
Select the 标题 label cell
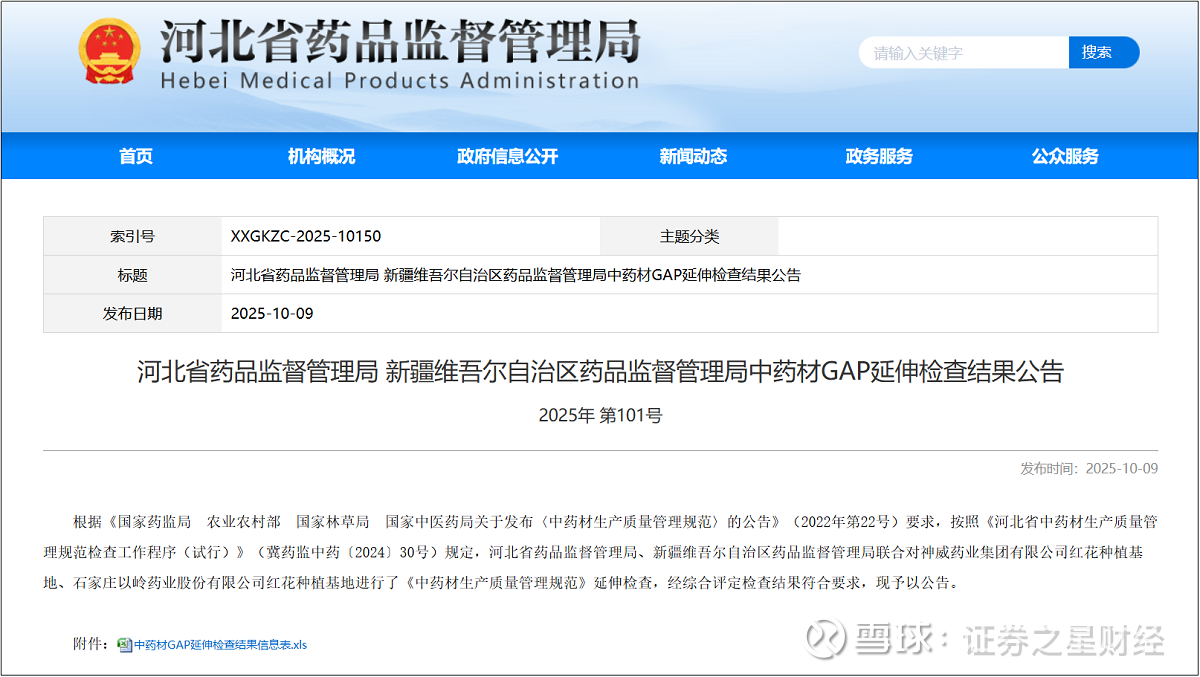[132, 275]
